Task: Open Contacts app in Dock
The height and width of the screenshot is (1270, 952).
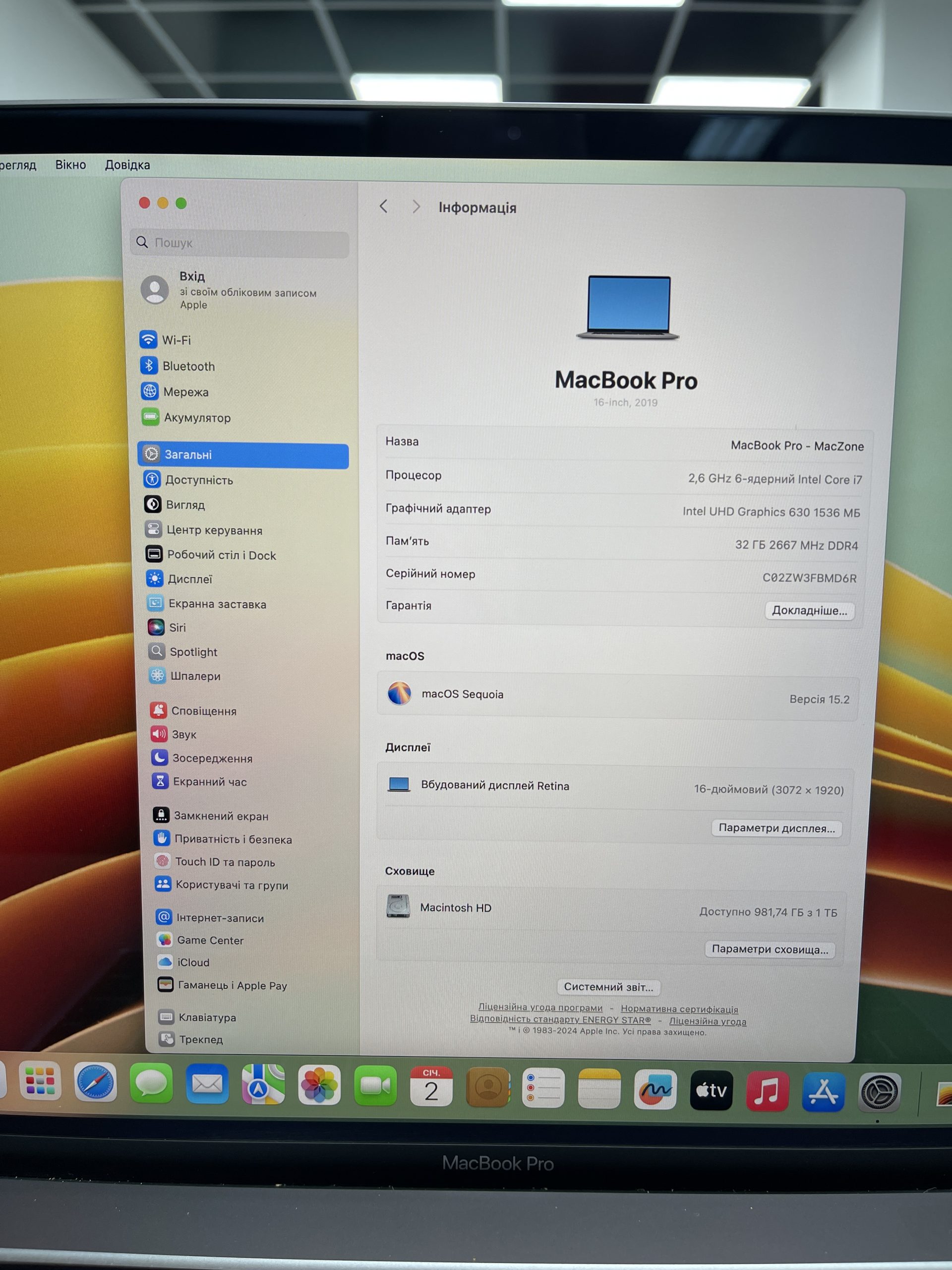Action: (488, 1087)
